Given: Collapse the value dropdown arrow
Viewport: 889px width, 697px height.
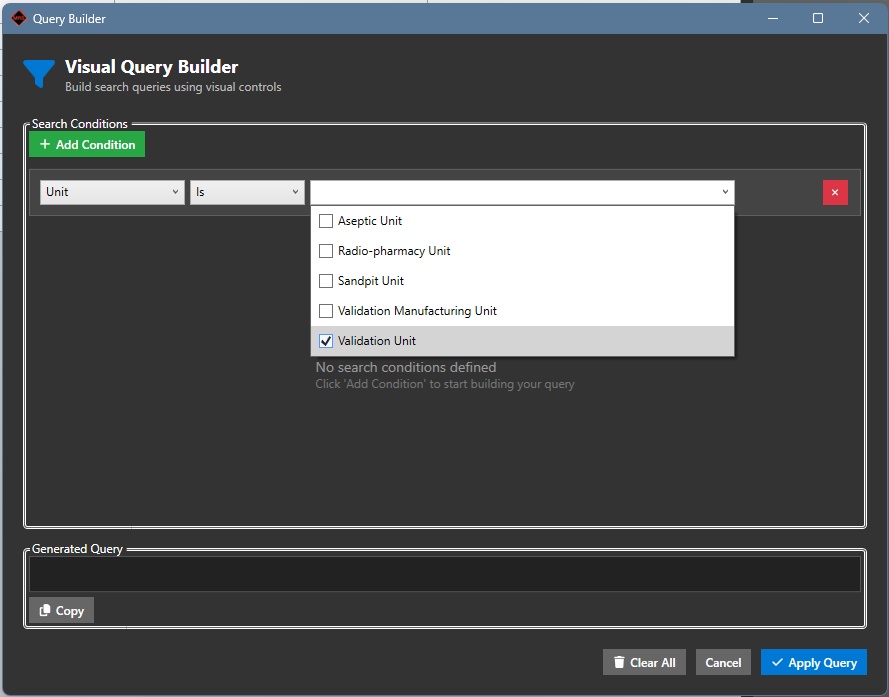Looking at the screenshot, I should [725, 192].
